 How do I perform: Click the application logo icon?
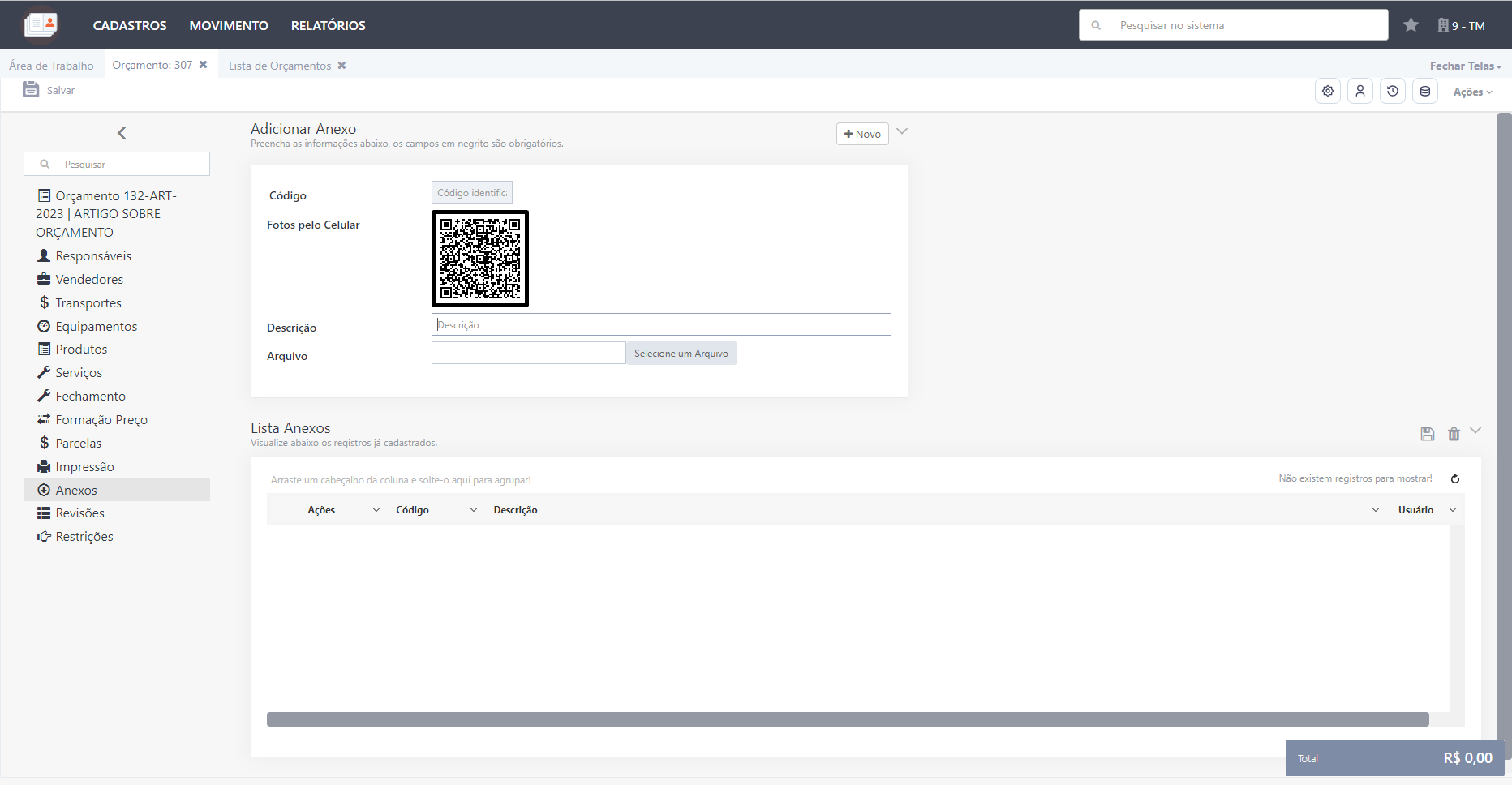41,24
